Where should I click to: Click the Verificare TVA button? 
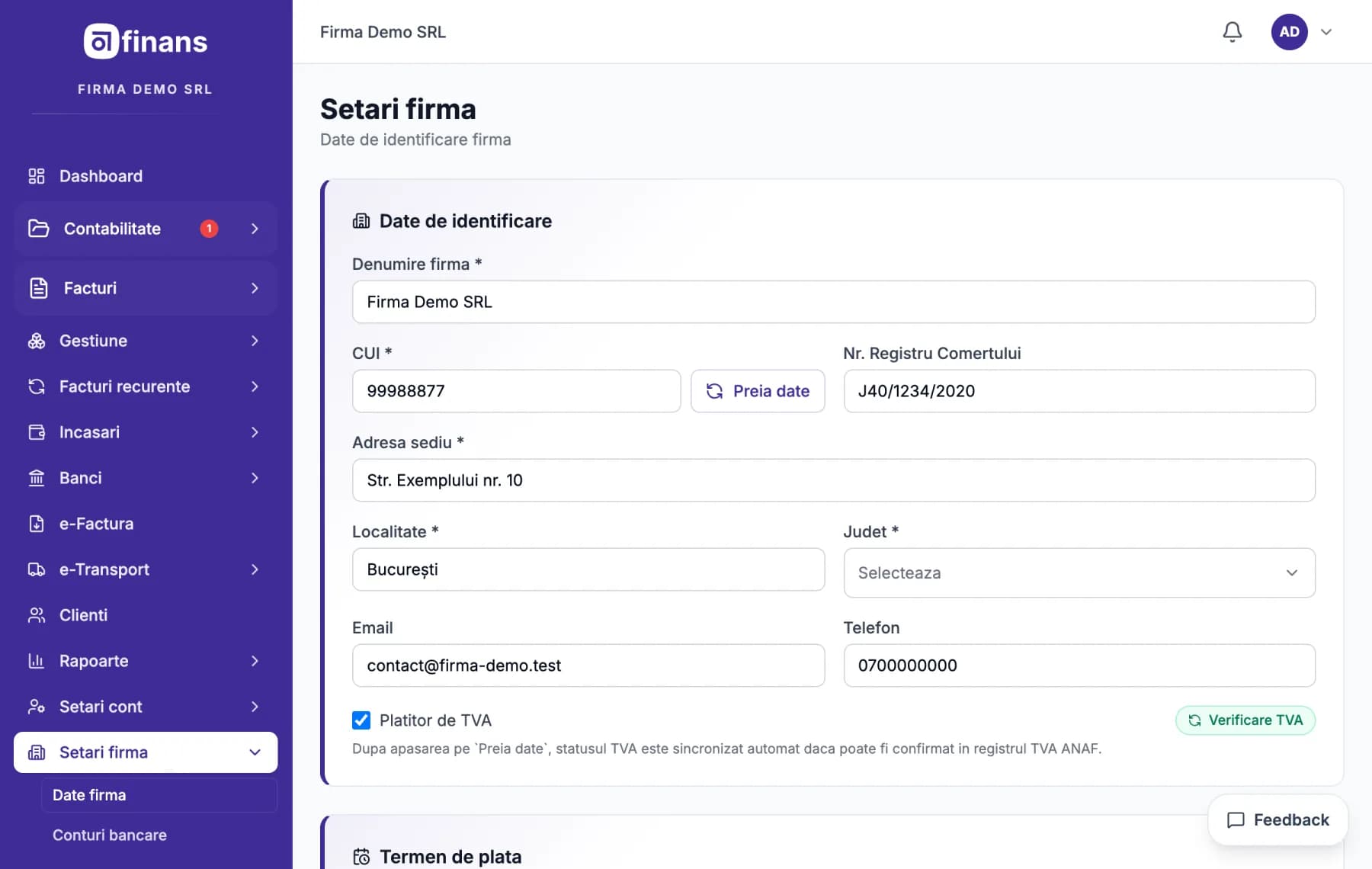click(1245, 720)
